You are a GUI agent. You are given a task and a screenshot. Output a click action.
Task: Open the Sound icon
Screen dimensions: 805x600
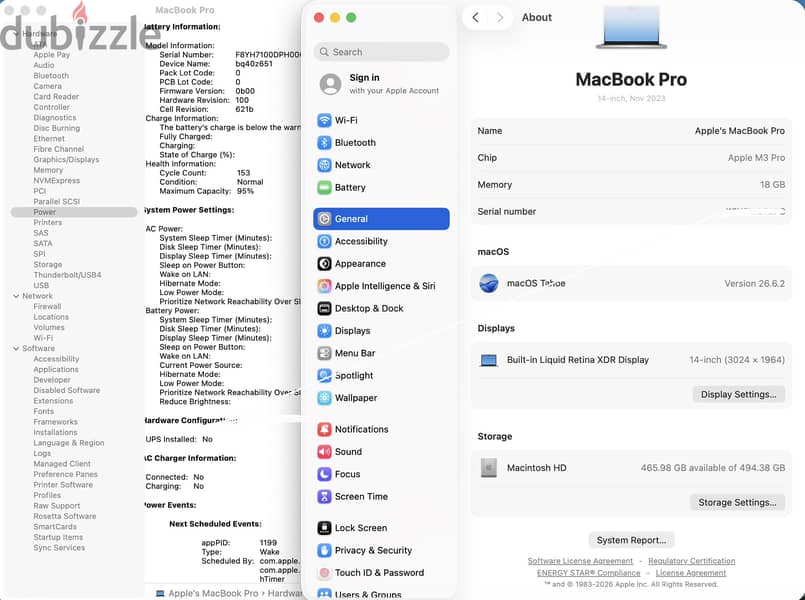pos(324,452)
